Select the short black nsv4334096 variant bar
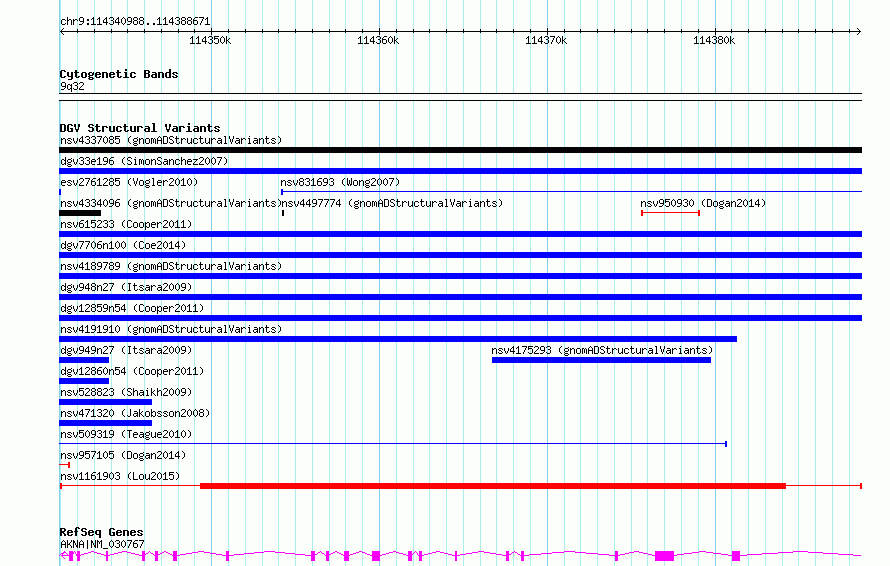This screenshot has width=890, height=566. coord(80,213)
